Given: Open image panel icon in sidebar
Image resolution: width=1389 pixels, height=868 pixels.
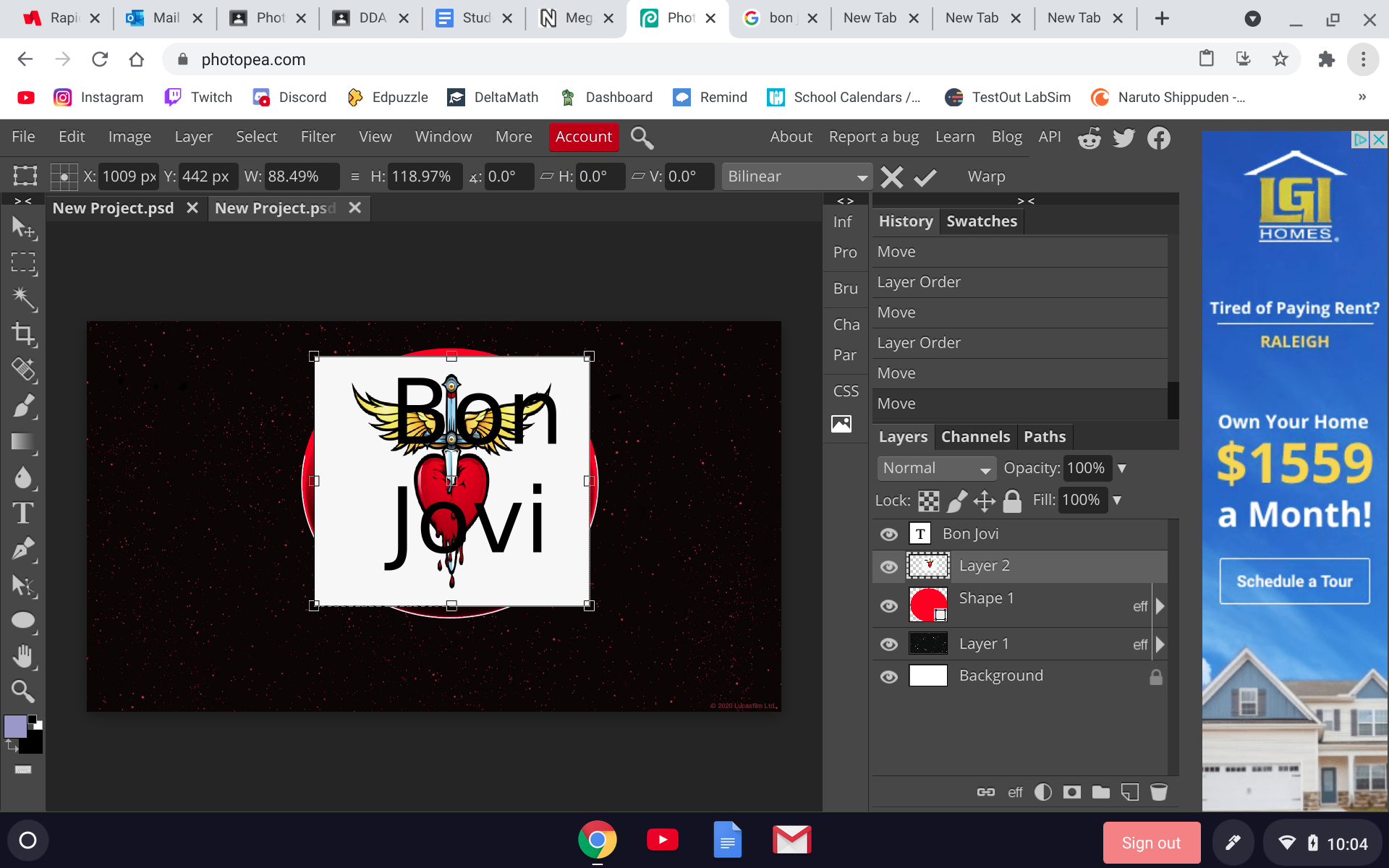Looking at the screenshot, I should 841,424.
